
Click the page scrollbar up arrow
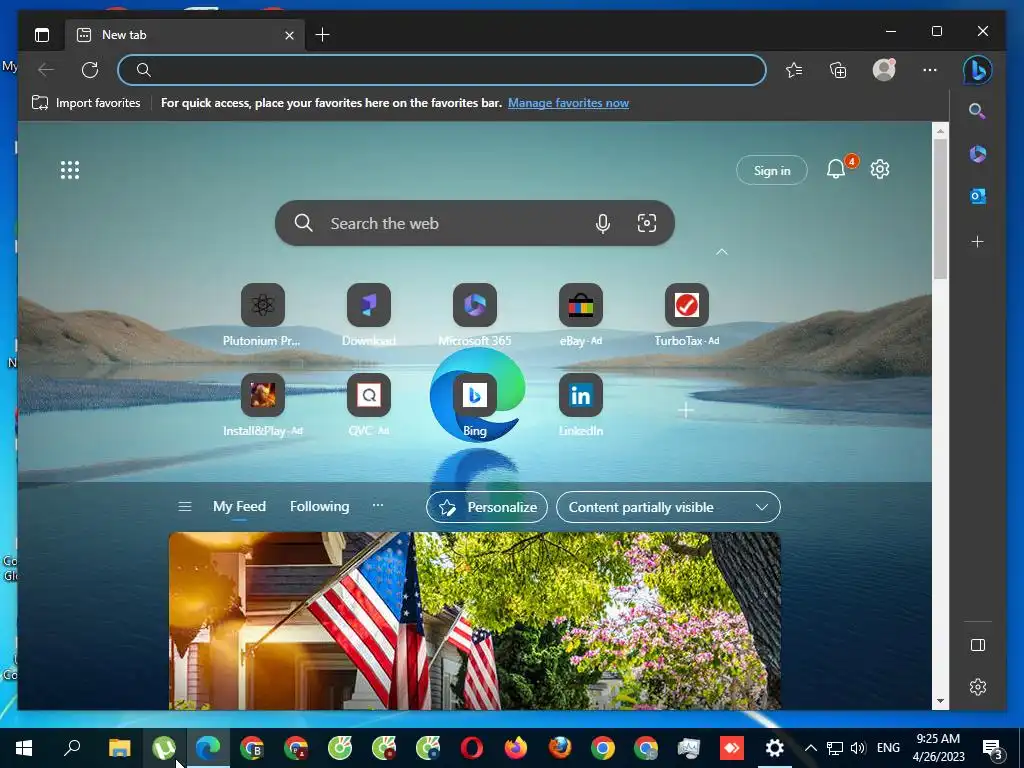[940, 131]
